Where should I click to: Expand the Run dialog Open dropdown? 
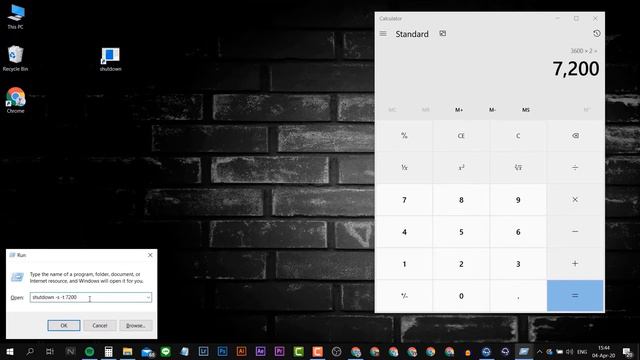(148, 298)
